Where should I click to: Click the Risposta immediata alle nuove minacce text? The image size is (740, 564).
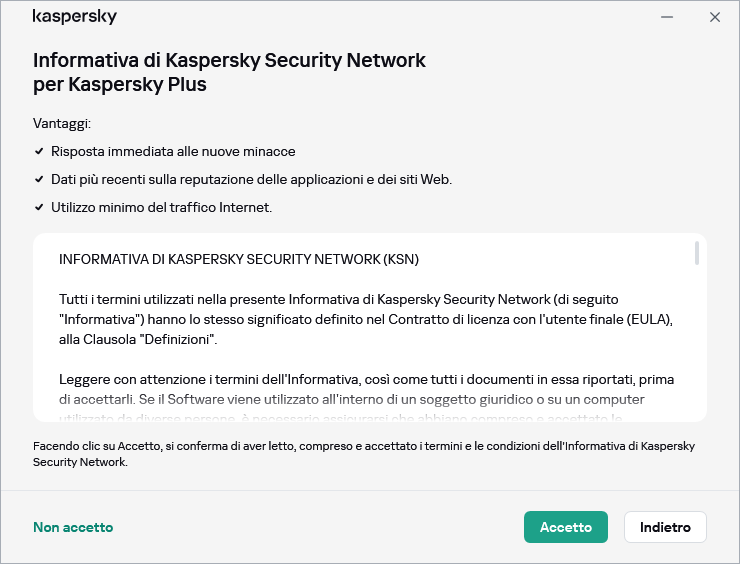[x=173, y=151]
